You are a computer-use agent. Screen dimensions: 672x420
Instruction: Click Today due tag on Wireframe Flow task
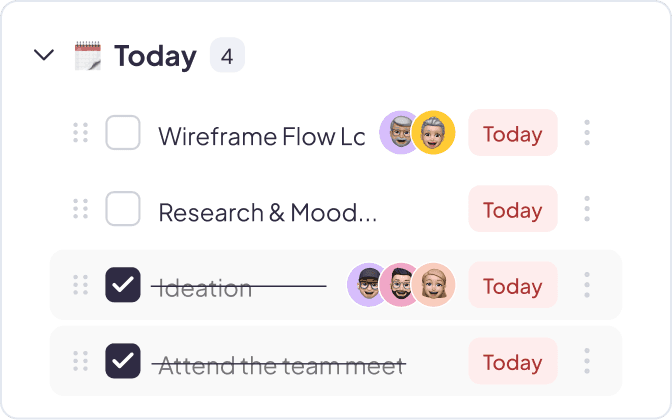[x=513, y=133]
